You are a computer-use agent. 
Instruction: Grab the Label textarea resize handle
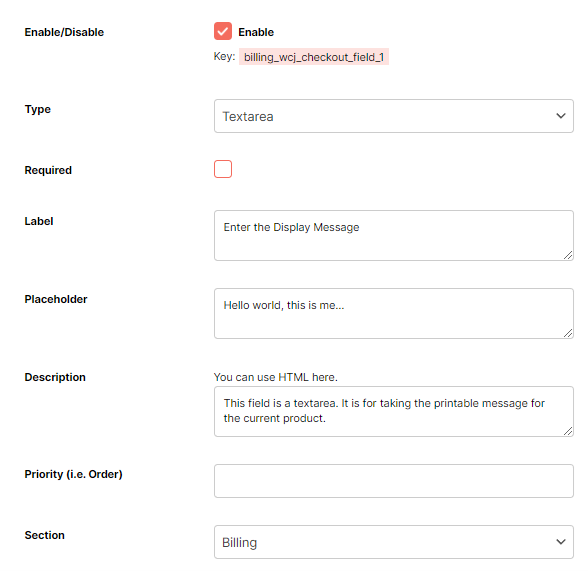tap(568, 255)
